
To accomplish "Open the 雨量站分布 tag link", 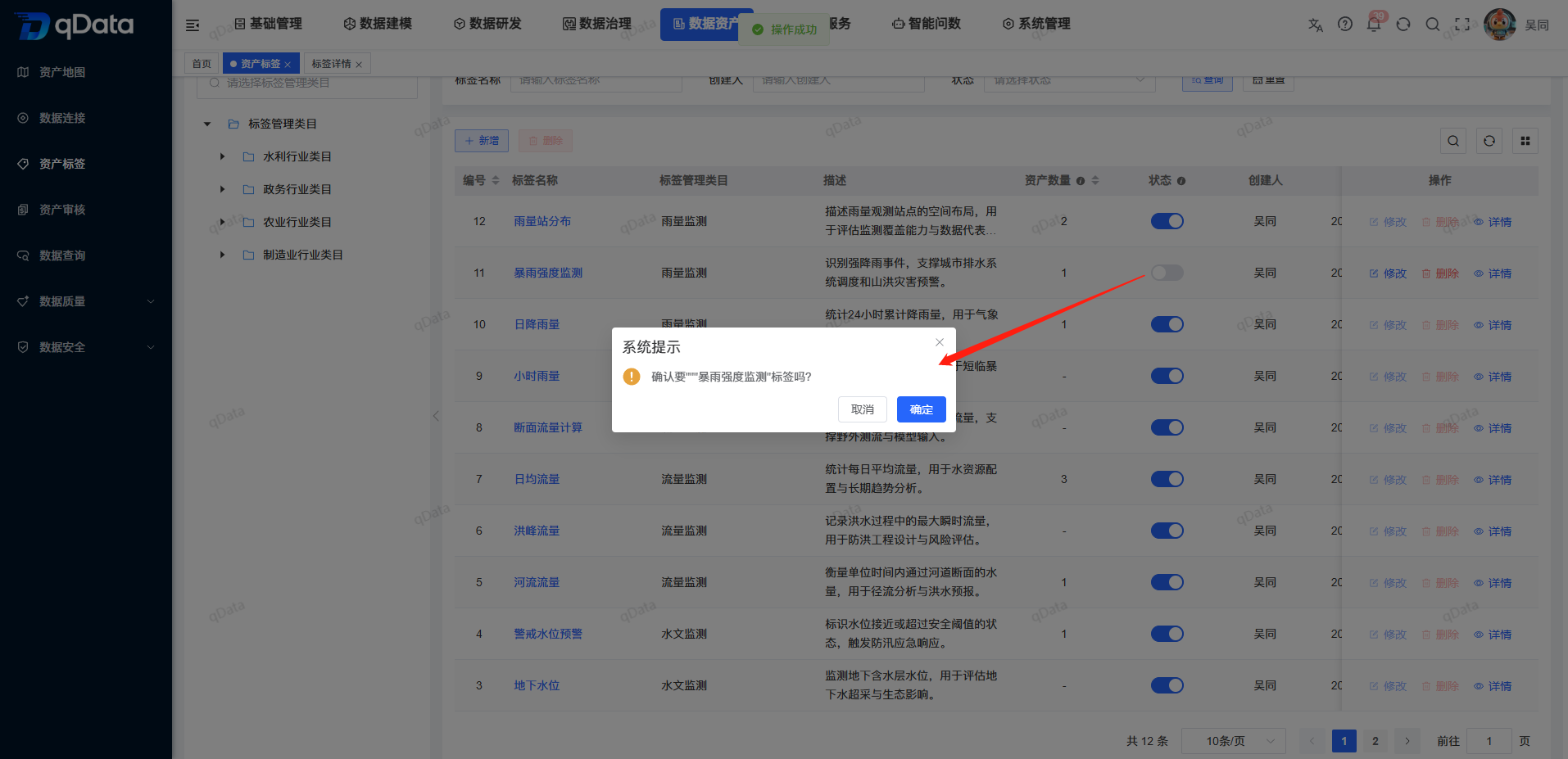I will tap(542, 221).
